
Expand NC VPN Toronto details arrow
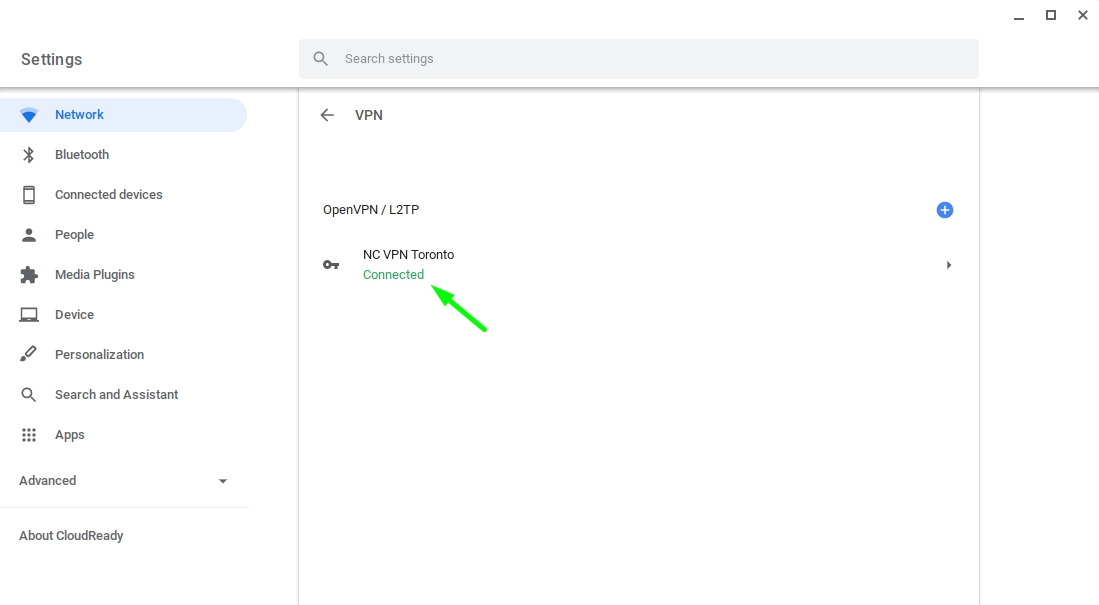[x=948, y=265]
